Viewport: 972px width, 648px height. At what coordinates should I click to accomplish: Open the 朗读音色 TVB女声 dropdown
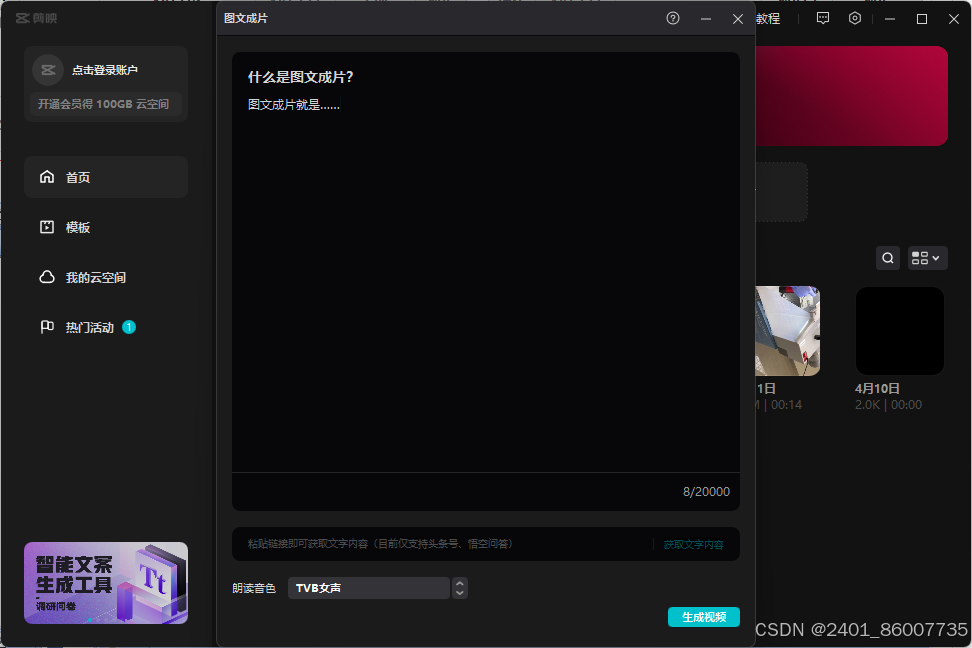(369, 588)
